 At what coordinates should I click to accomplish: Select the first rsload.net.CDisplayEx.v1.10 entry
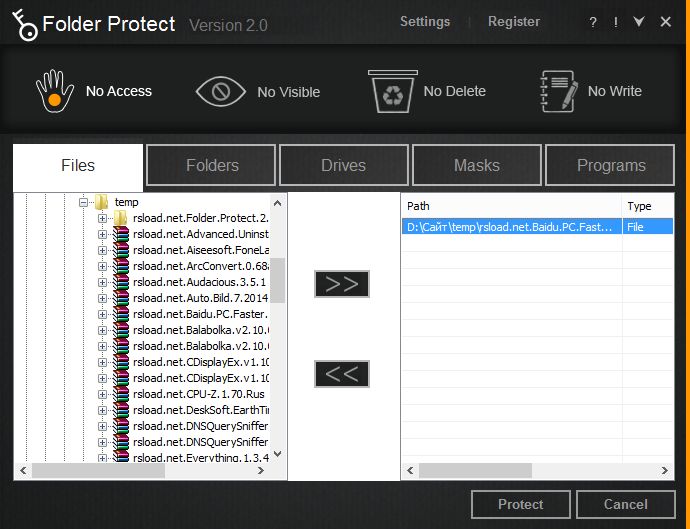click(x=201, y=362)
